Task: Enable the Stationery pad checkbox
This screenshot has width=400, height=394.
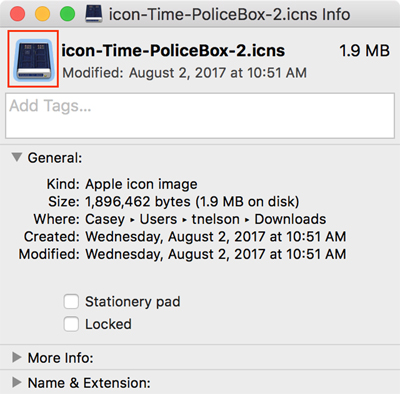Action: [71, 302]
